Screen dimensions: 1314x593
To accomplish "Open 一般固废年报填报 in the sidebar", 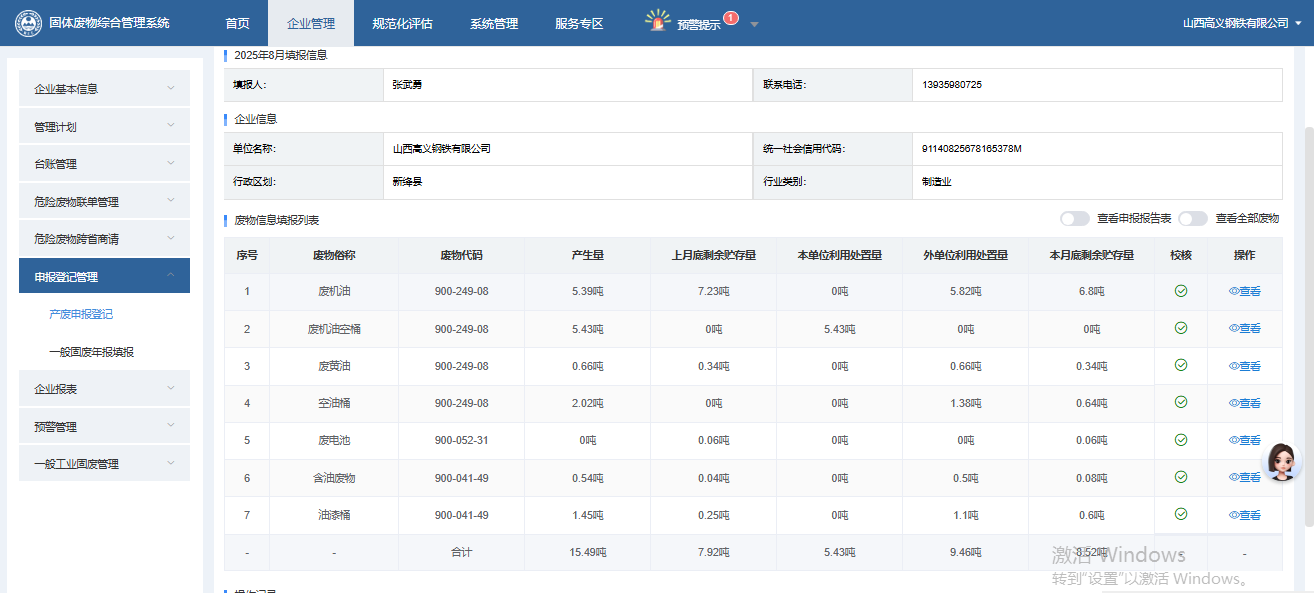I will click(x=91, y=352).
